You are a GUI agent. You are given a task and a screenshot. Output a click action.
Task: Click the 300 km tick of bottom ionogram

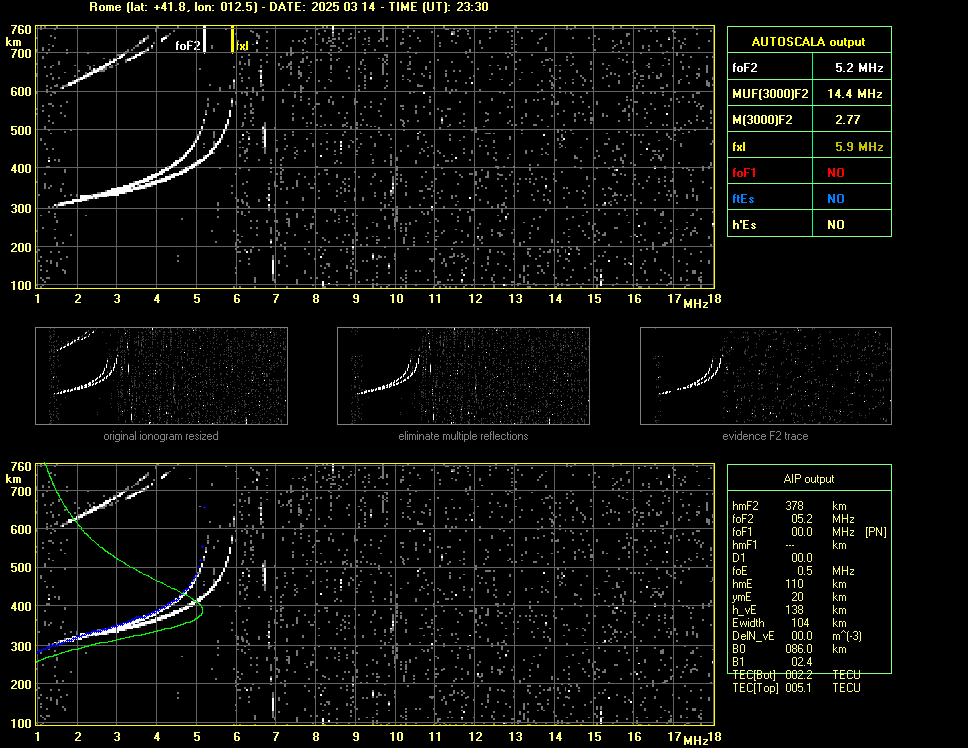click(x=21, y=646)
